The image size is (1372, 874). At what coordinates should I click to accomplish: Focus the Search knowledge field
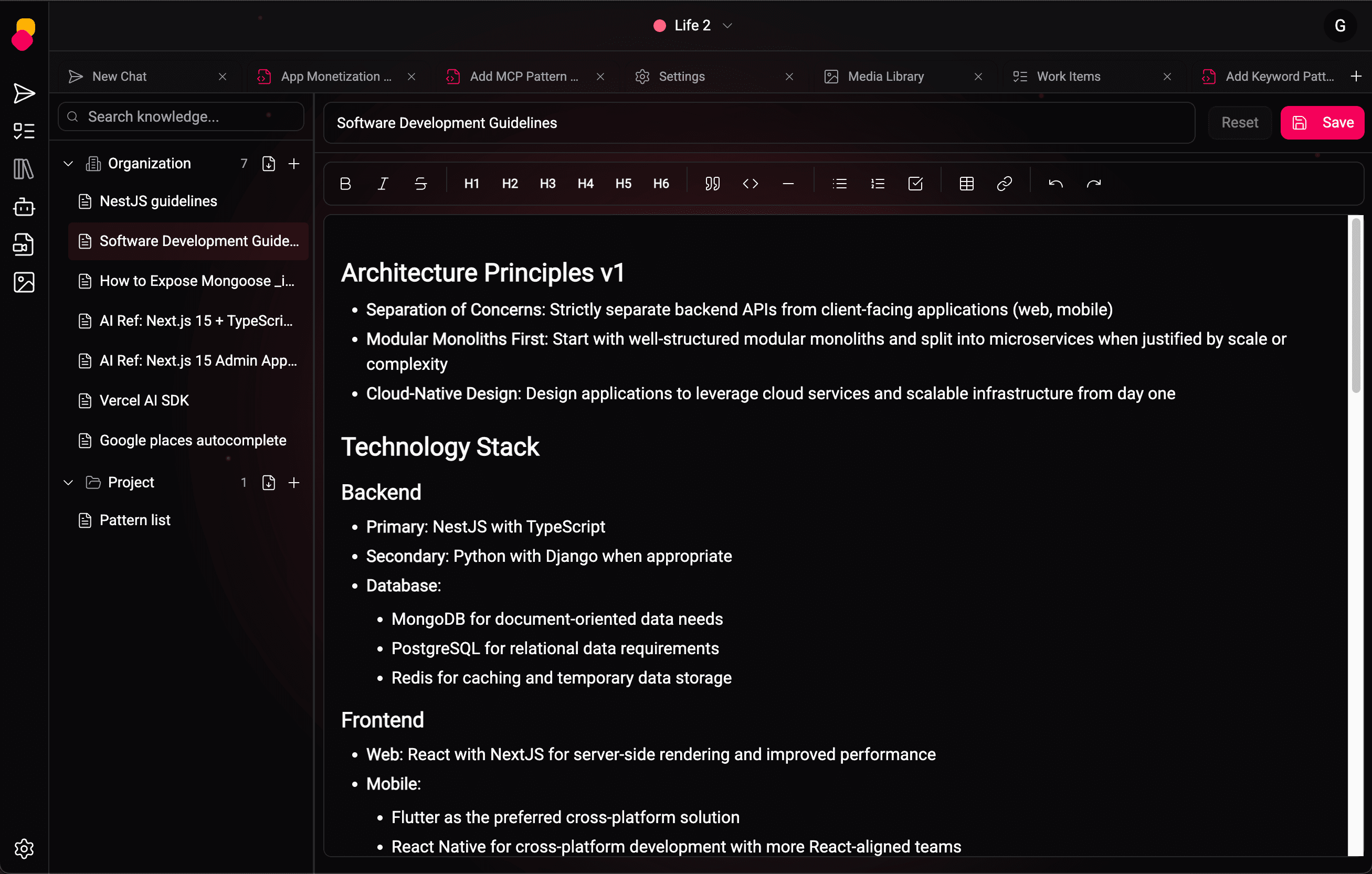[x=181, y=116]
